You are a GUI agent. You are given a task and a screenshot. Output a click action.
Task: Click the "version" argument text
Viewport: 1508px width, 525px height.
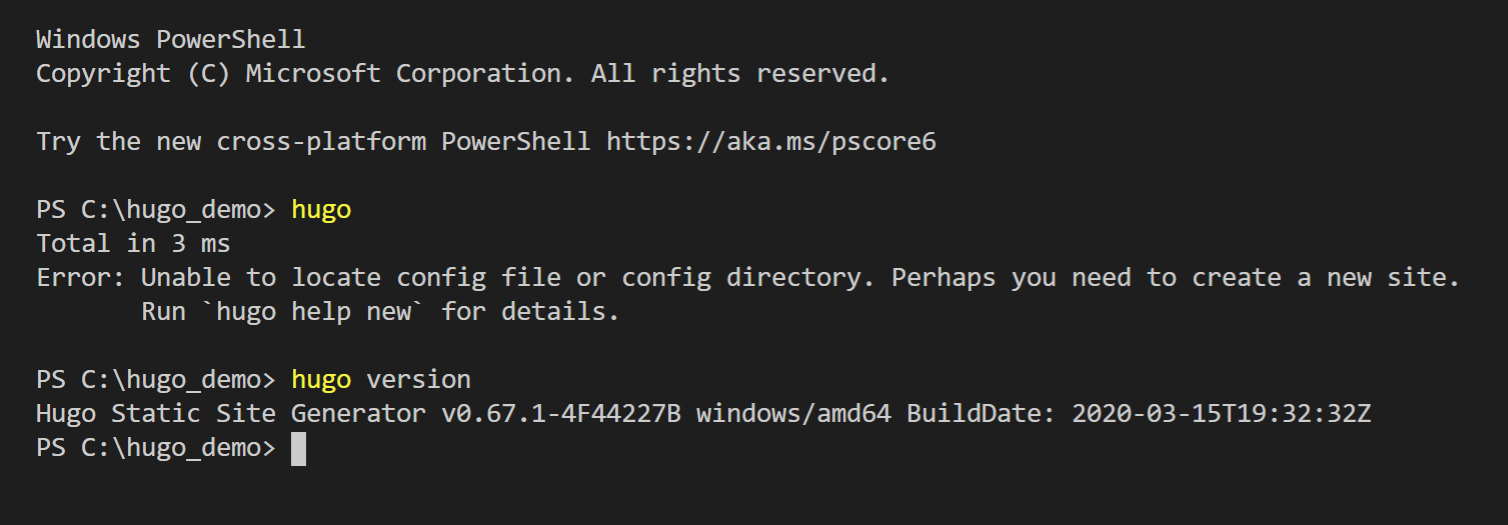coord(418,380)
